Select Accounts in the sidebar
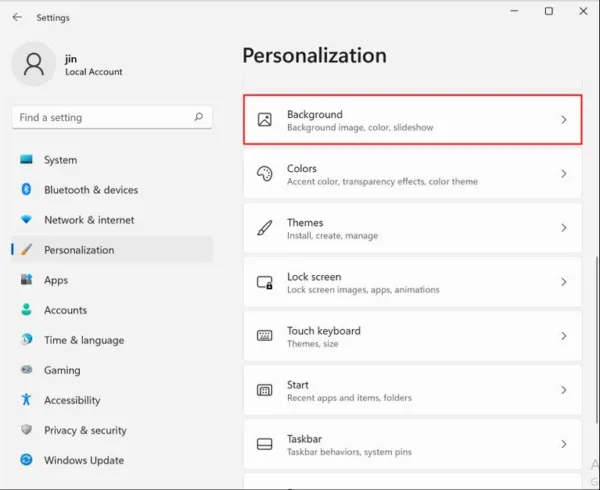 (x=112, y=310)
